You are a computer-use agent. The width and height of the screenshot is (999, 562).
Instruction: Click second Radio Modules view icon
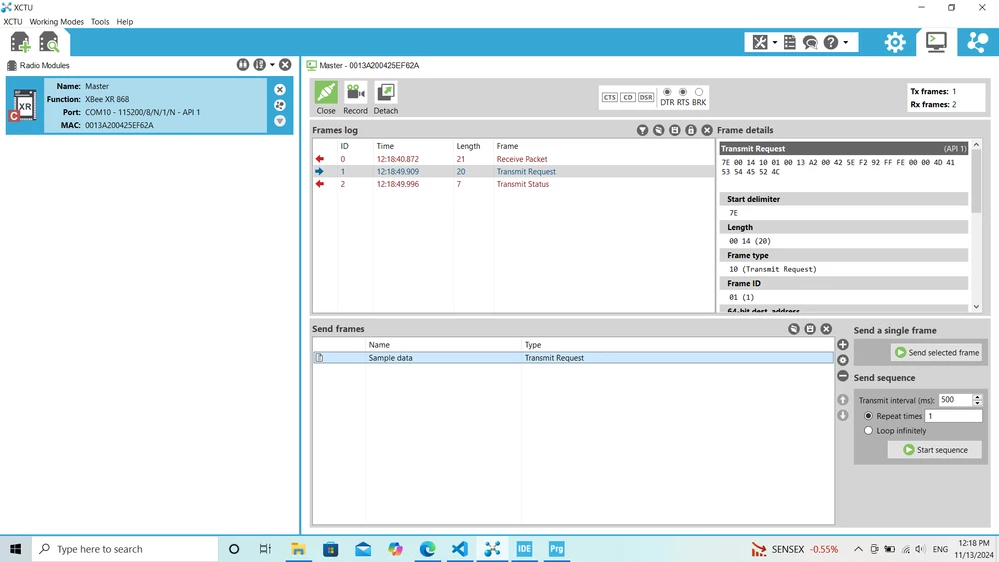[x=259, y=65]
